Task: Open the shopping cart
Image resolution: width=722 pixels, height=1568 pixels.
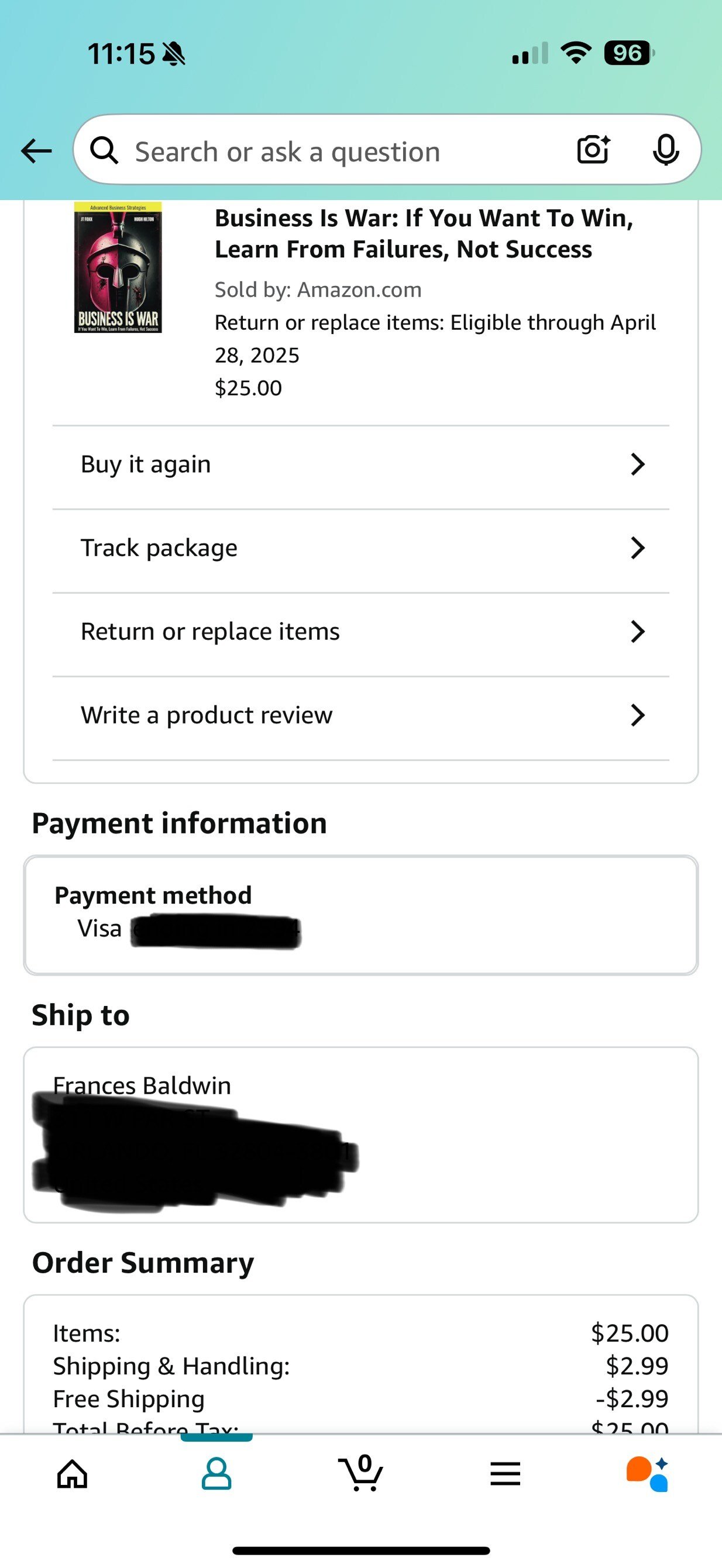Action: (361, 1474)
